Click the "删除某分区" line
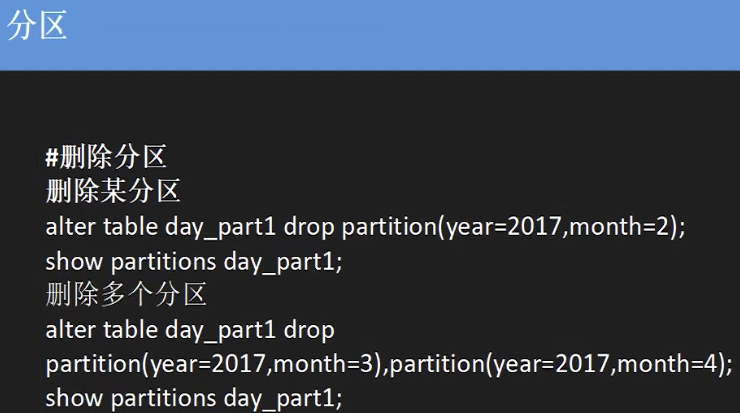This screenshot has width=740, height=413. tap(113, 191)
